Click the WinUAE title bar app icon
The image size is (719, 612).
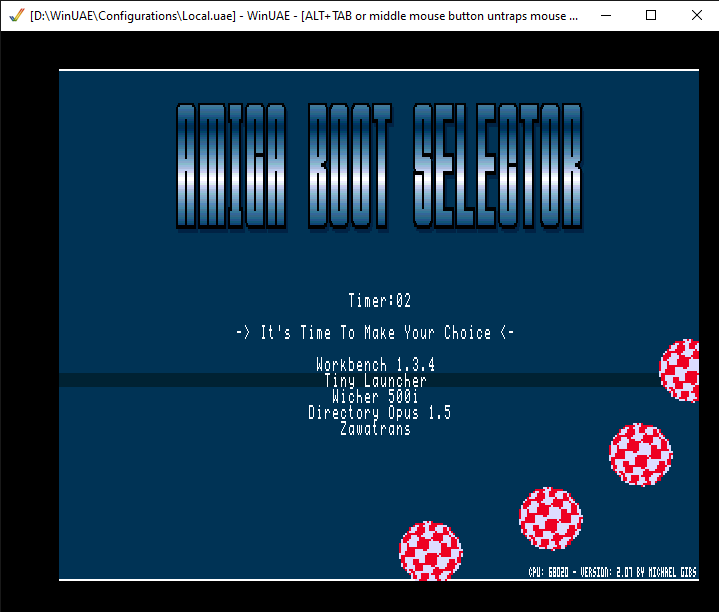pos(17,16)
